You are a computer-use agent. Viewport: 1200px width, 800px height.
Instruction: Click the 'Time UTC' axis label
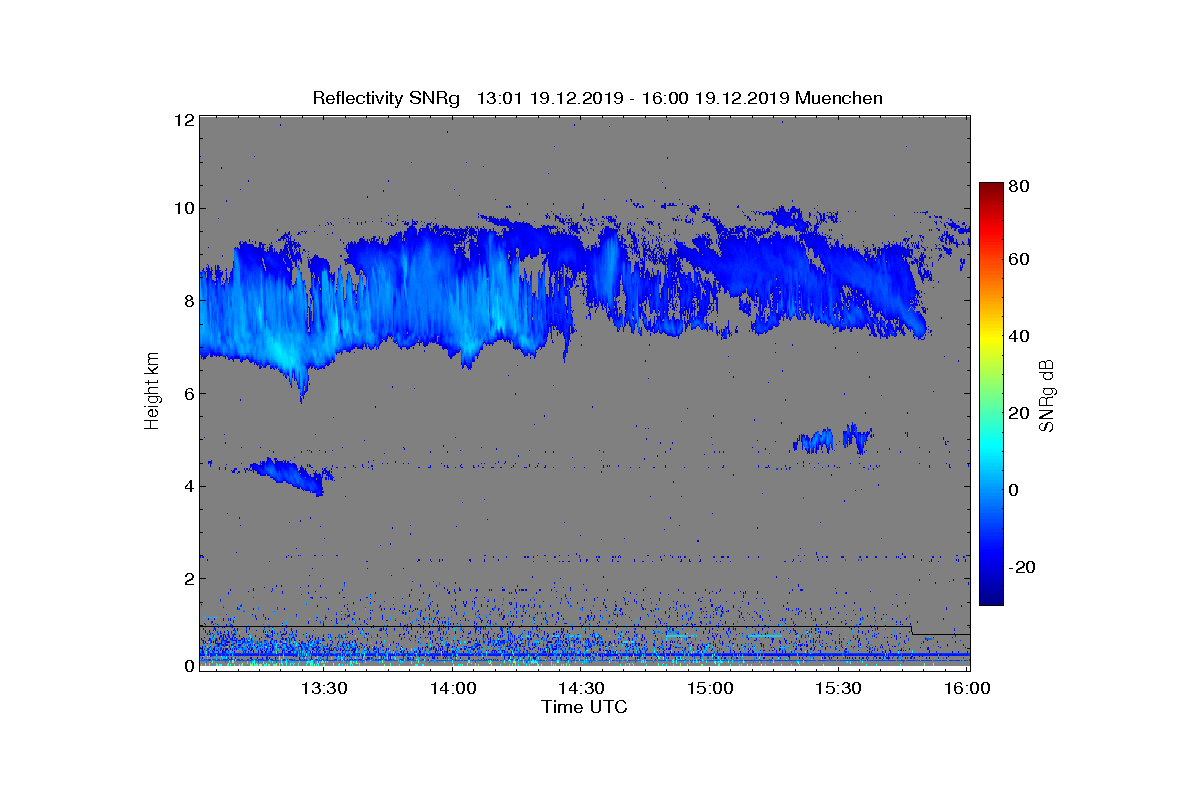(x=584, y=707)
